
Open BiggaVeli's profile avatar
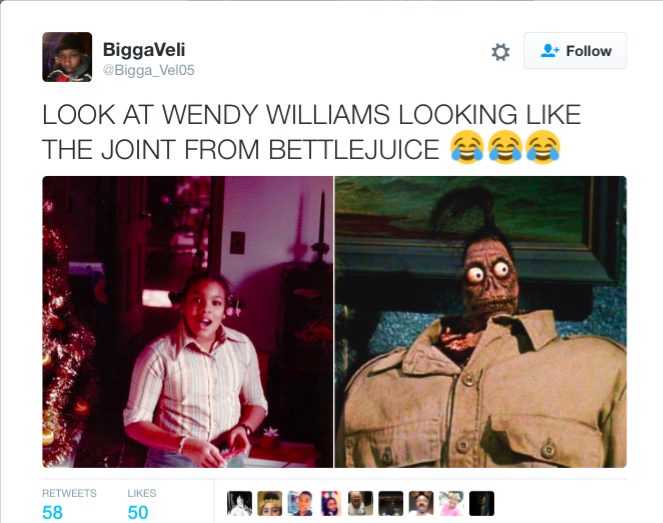point(67,57)
